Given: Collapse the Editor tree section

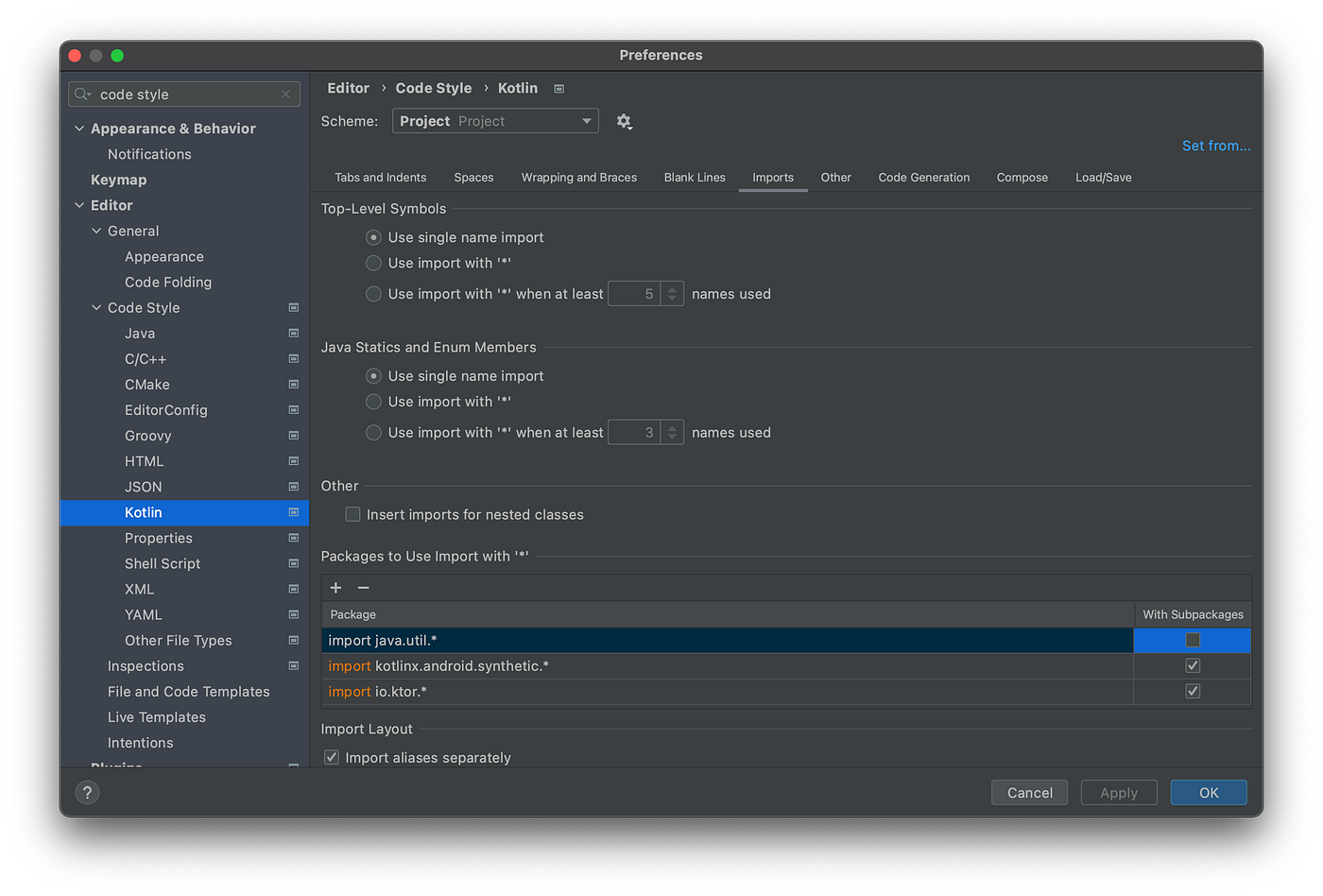Looking at the screenshot, I should [79, 205].
